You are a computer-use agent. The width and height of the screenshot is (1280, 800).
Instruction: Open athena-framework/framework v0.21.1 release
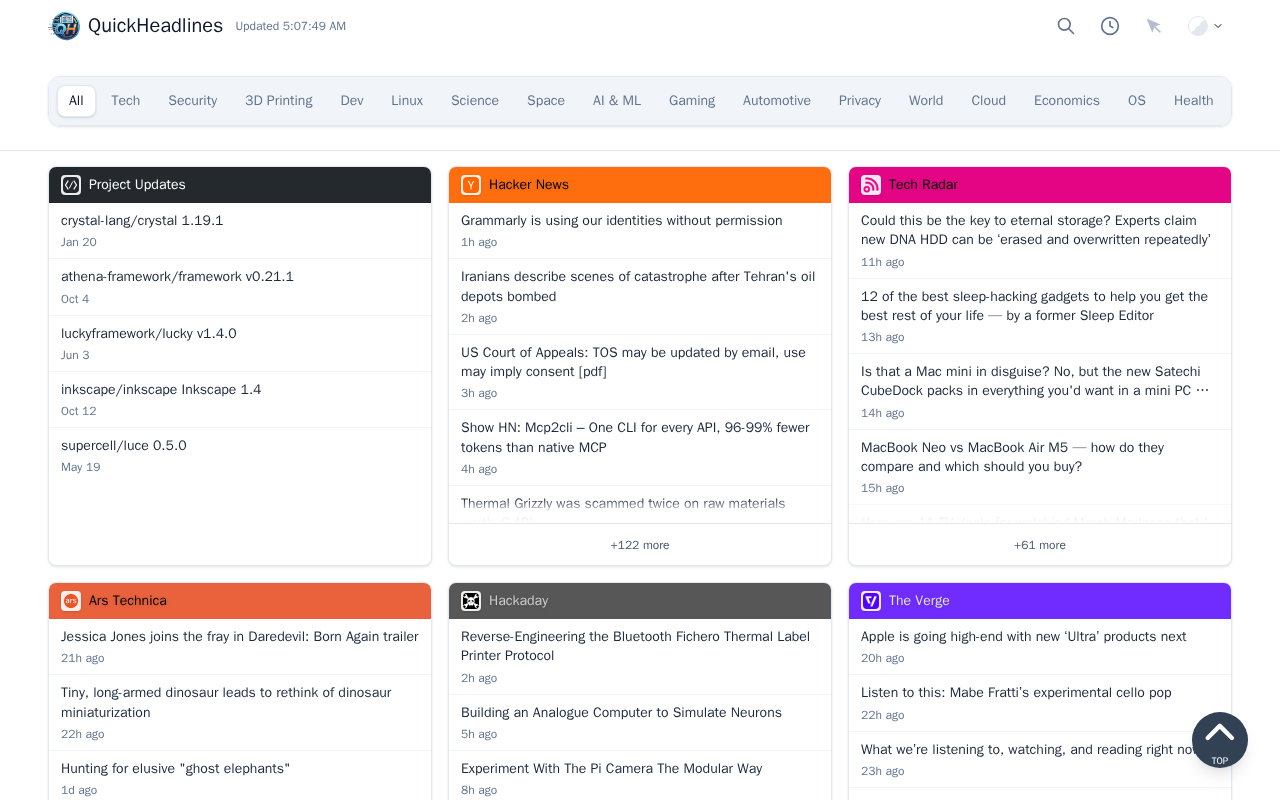(x=177, y=277)
